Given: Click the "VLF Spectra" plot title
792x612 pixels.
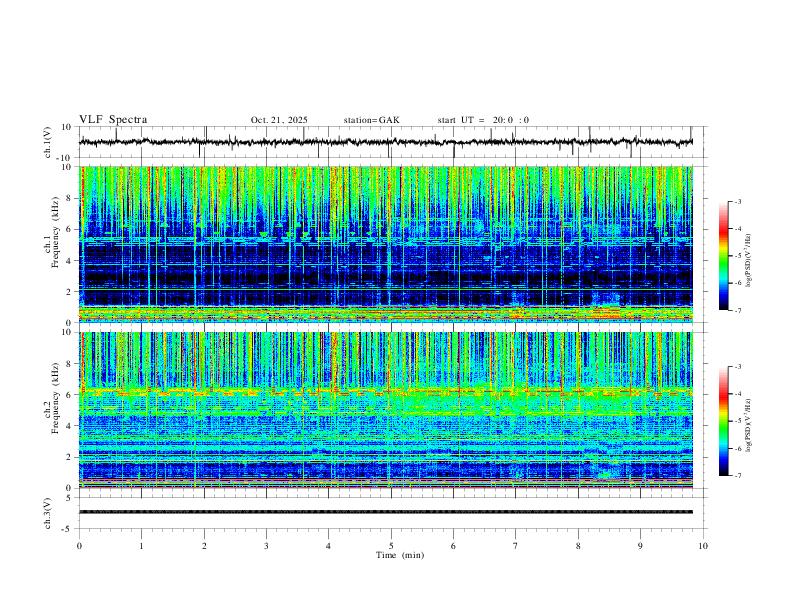Looking at the screenshot, I should pos(113,120).
